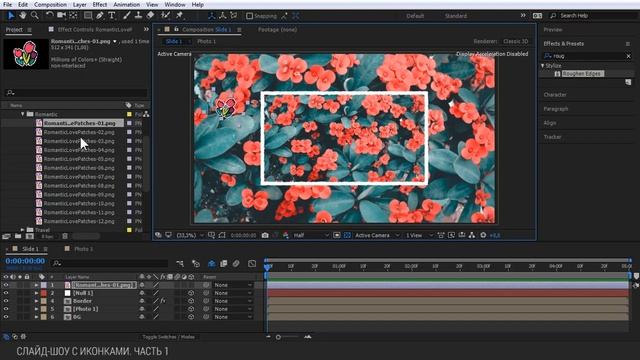Viewport: 640px width, 360px height.
Task: Select the Selection arrow tool
Action: pos(11,16)
